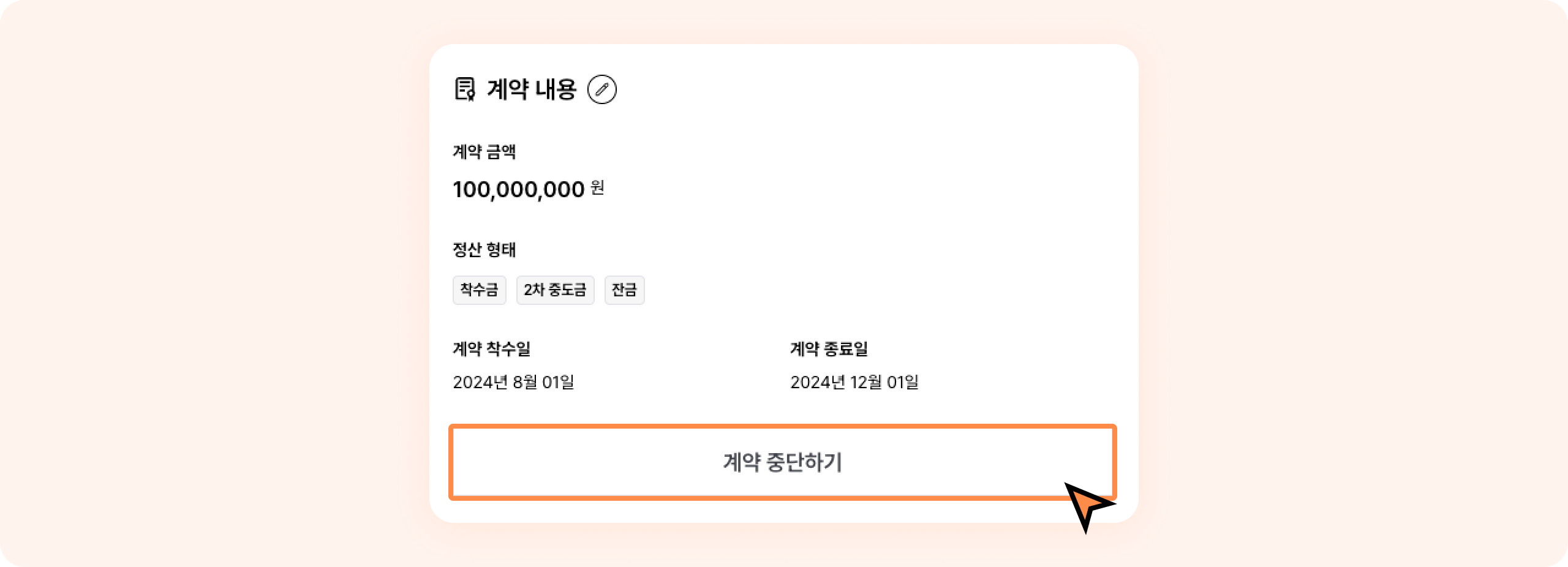Select the 2차 중도금 settlement chip
Image resolution: width=1568 pixels, height=567 pixels.
pyautogui.click(x=555, y=290)
